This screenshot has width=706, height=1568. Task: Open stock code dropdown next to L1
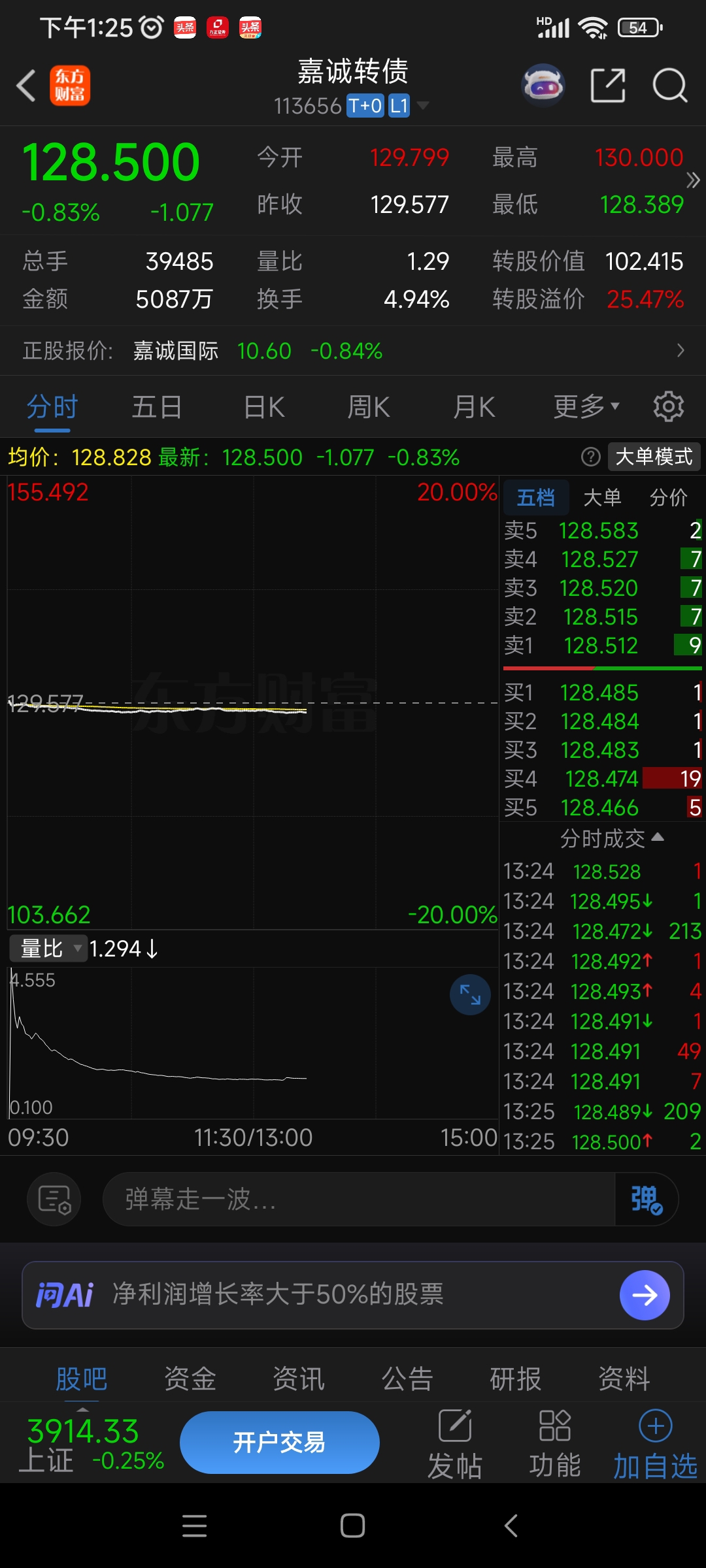pyautogui.click(x=423, y=105)
